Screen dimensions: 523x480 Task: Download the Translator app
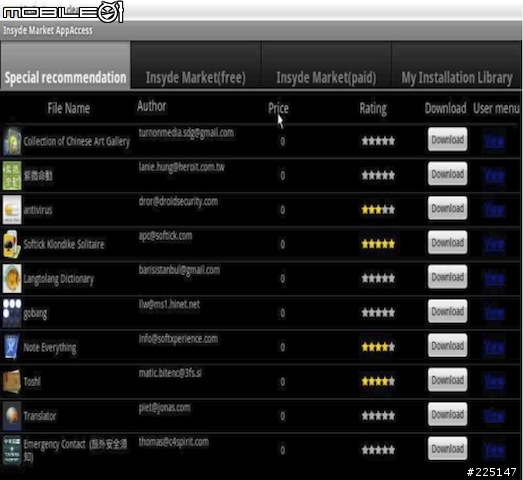(x=447, y=414)
